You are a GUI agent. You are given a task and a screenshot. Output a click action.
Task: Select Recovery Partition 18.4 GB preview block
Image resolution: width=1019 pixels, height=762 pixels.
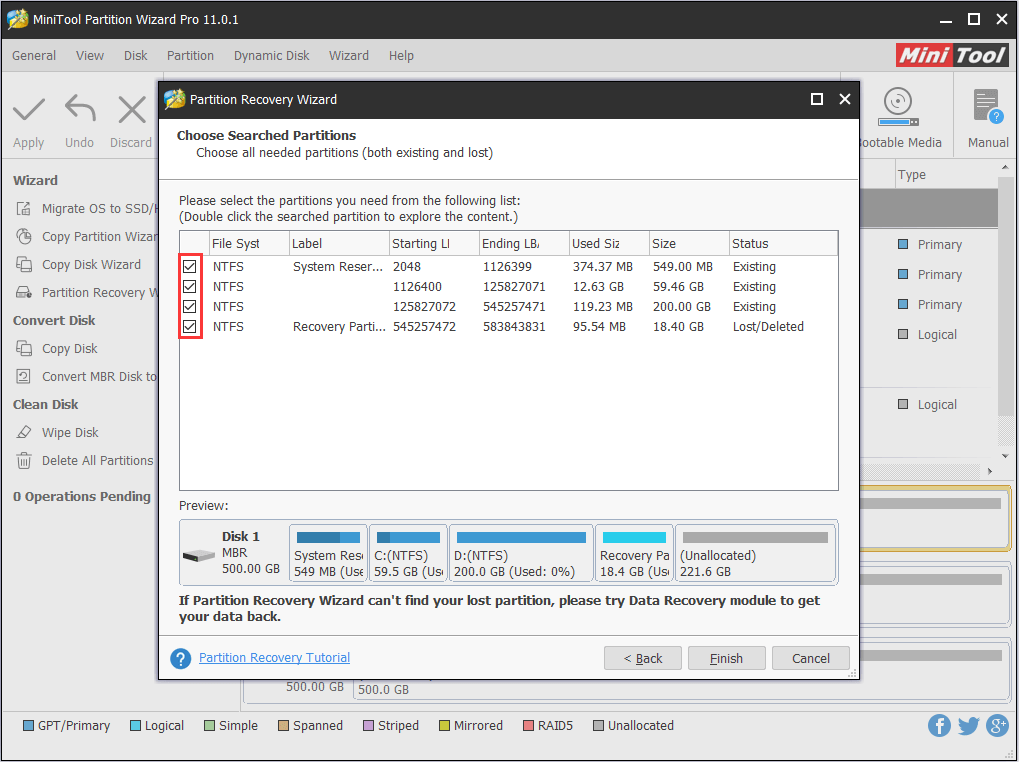click(x=634, y=553)
